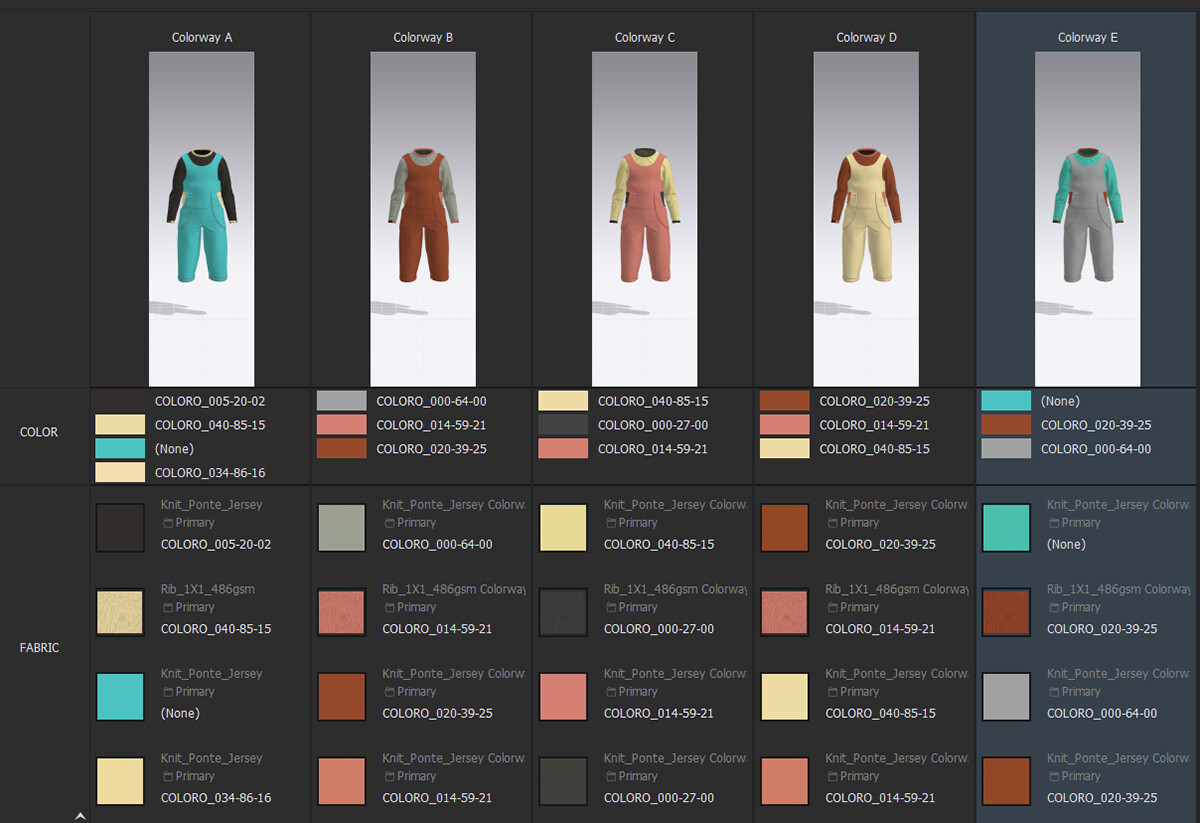Image resolution: width=1200 pixels, height=823 pixels.
Task: Click COLORO_034-86-16 label under Colorway A's fabric
Action: (216, 798)
